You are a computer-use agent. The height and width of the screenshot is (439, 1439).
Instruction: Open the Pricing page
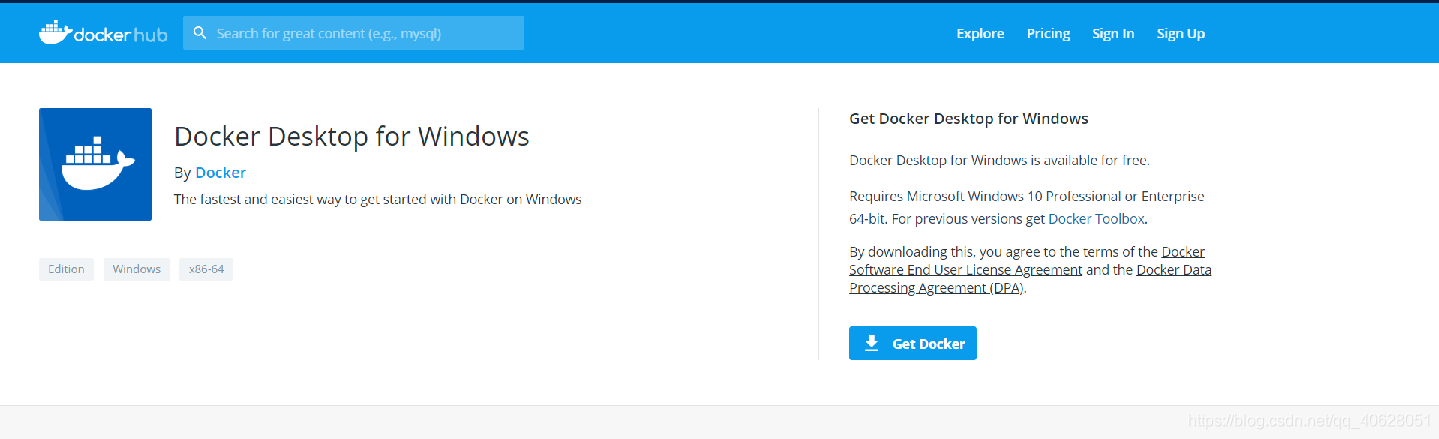point(1048,33)
